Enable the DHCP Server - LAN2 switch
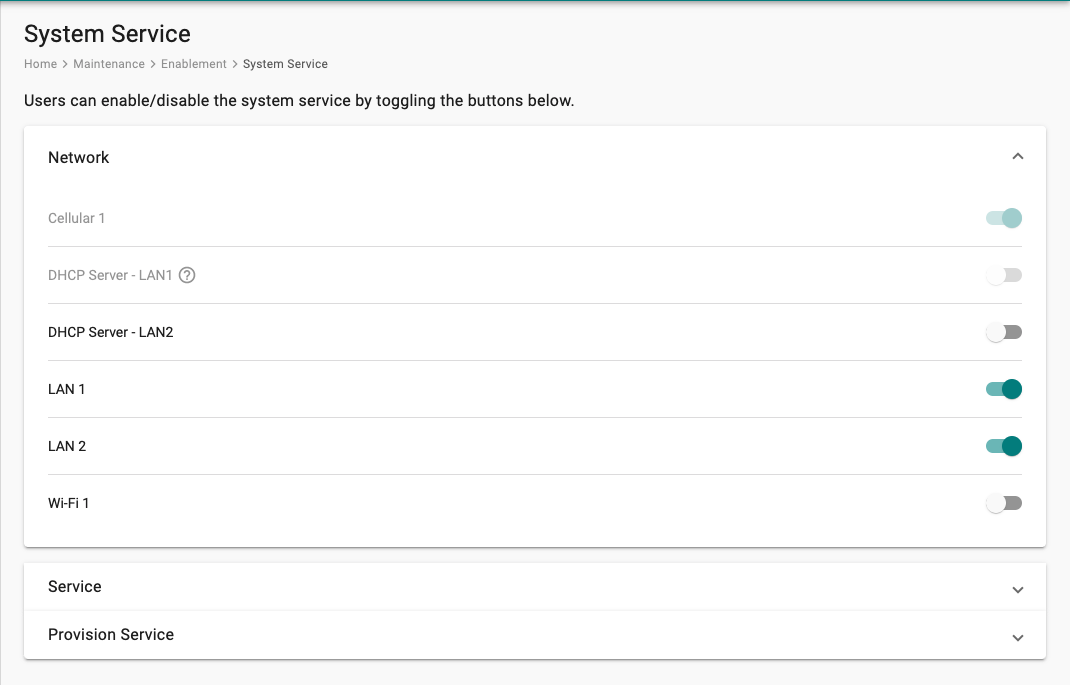 [x=1004, y=332]
